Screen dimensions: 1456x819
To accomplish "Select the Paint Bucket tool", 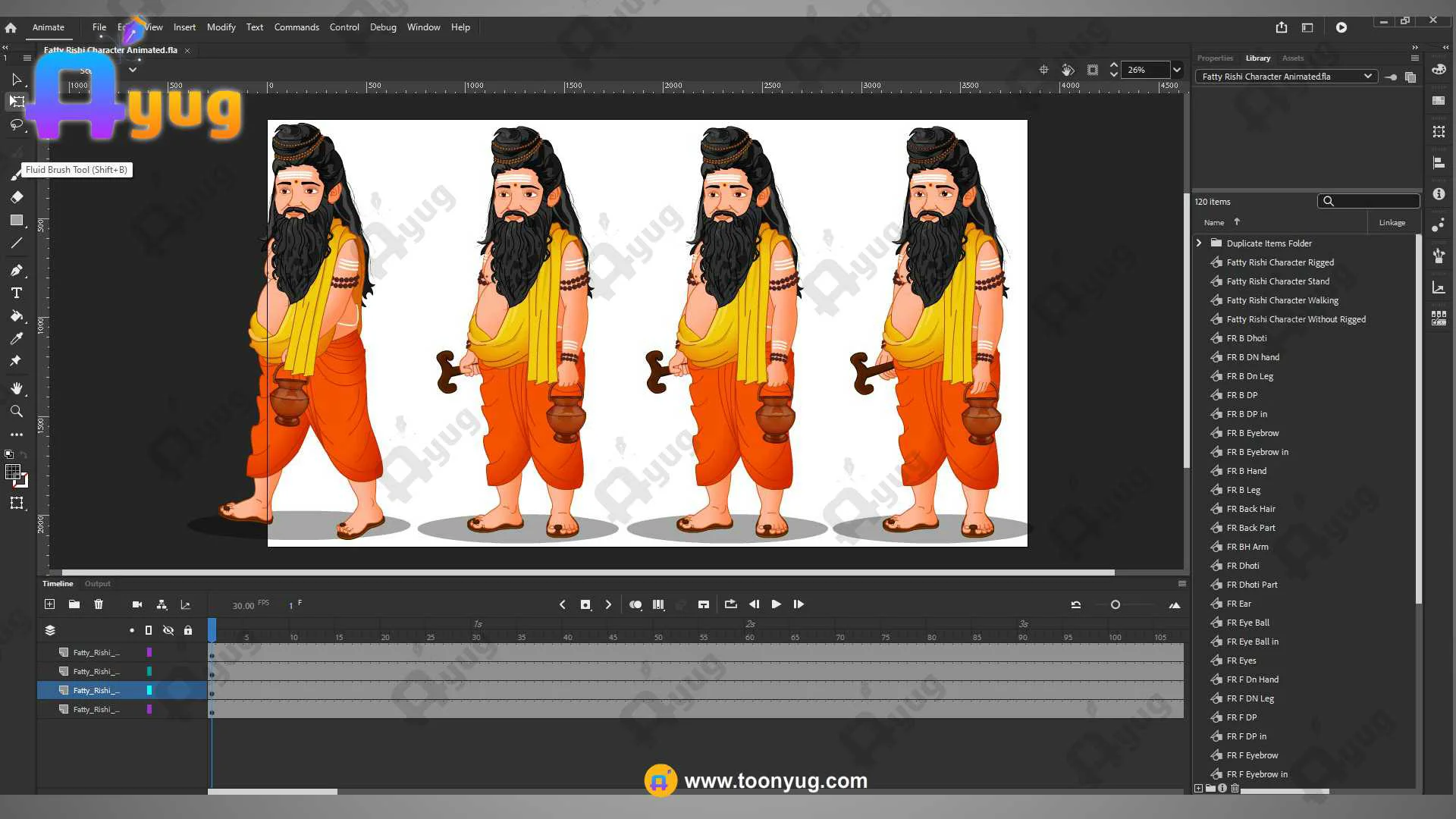I will 16,315.
